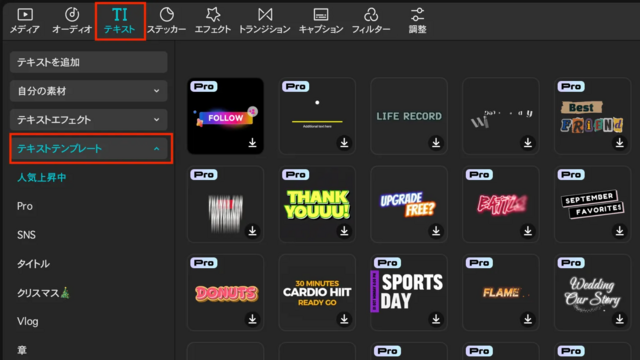Preview the LIFE RECORD template thumbnail
This screenshot has height=360, width=640.
pos(409,116)
